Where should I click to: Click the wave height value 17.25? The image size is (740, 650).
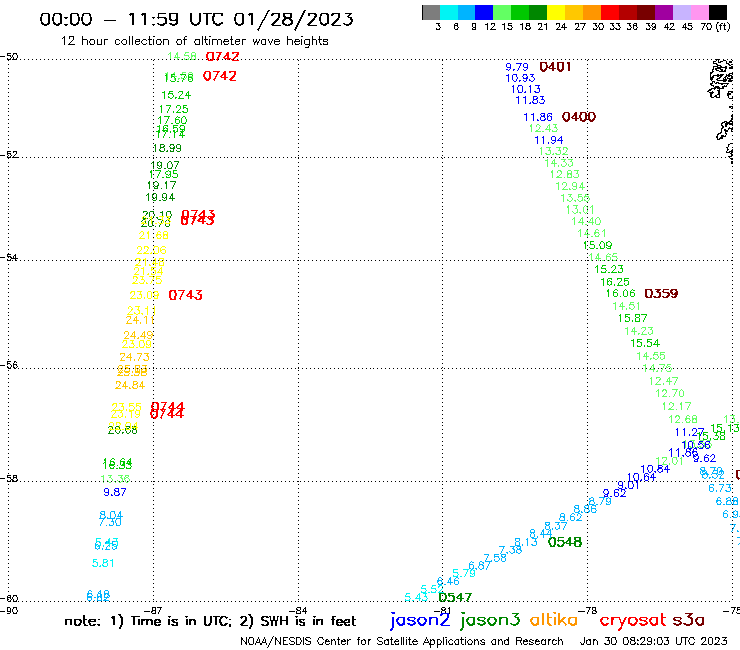pyautogui.click(x=173, y=110)
